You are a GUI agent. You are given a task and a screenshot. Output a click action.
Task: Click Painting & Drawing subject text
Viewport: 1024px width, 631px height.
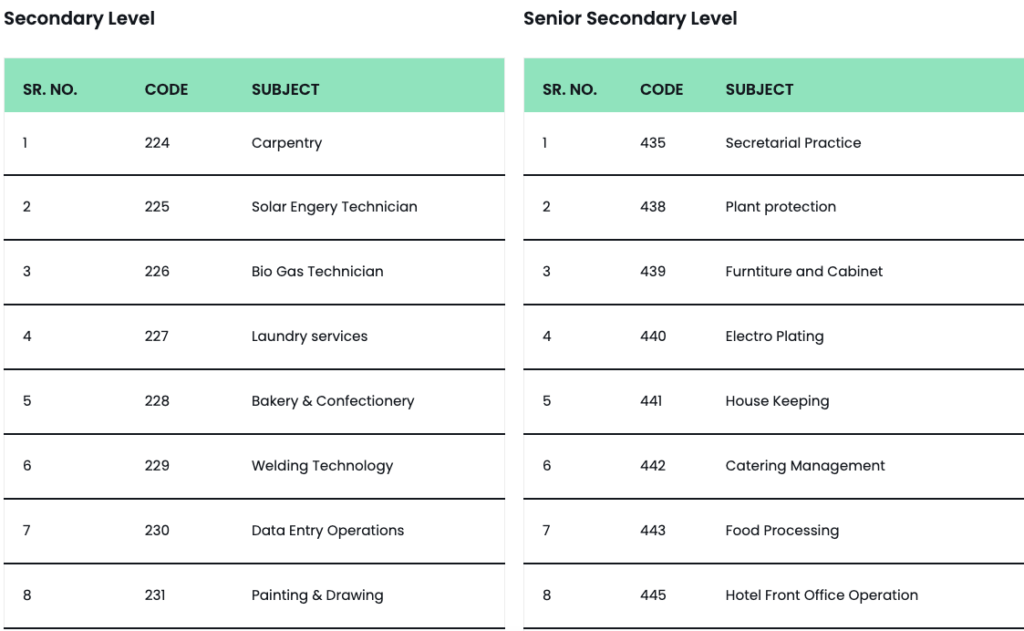[317, 595]
